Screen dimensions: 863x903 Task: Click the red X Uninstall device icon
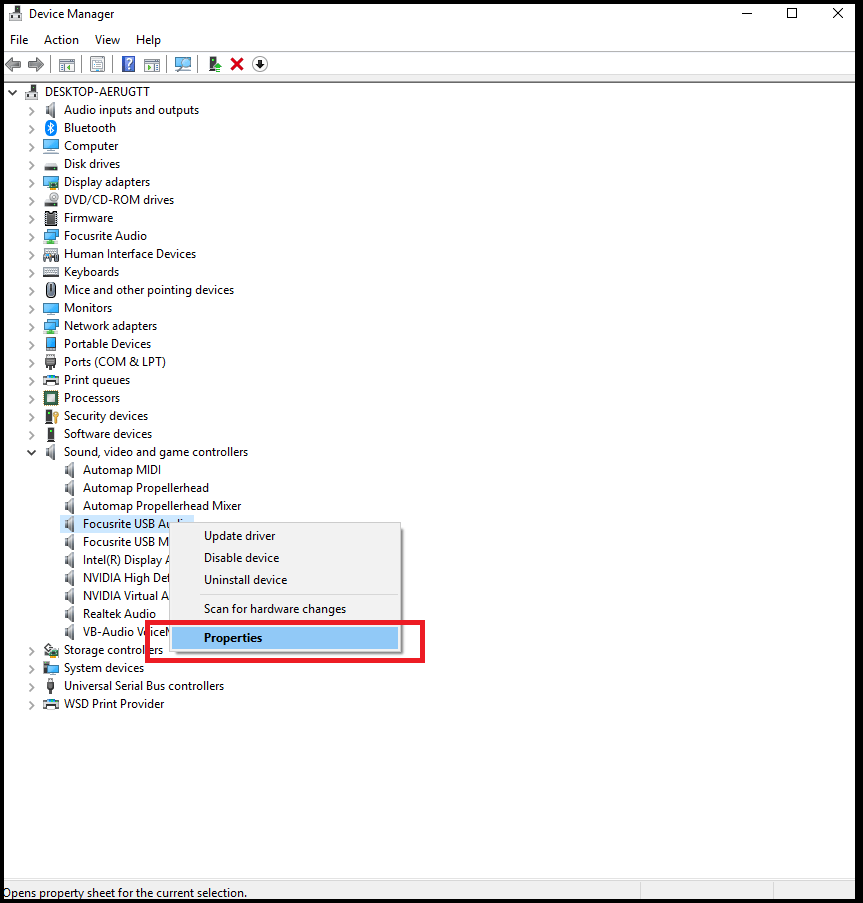[237, 64]
